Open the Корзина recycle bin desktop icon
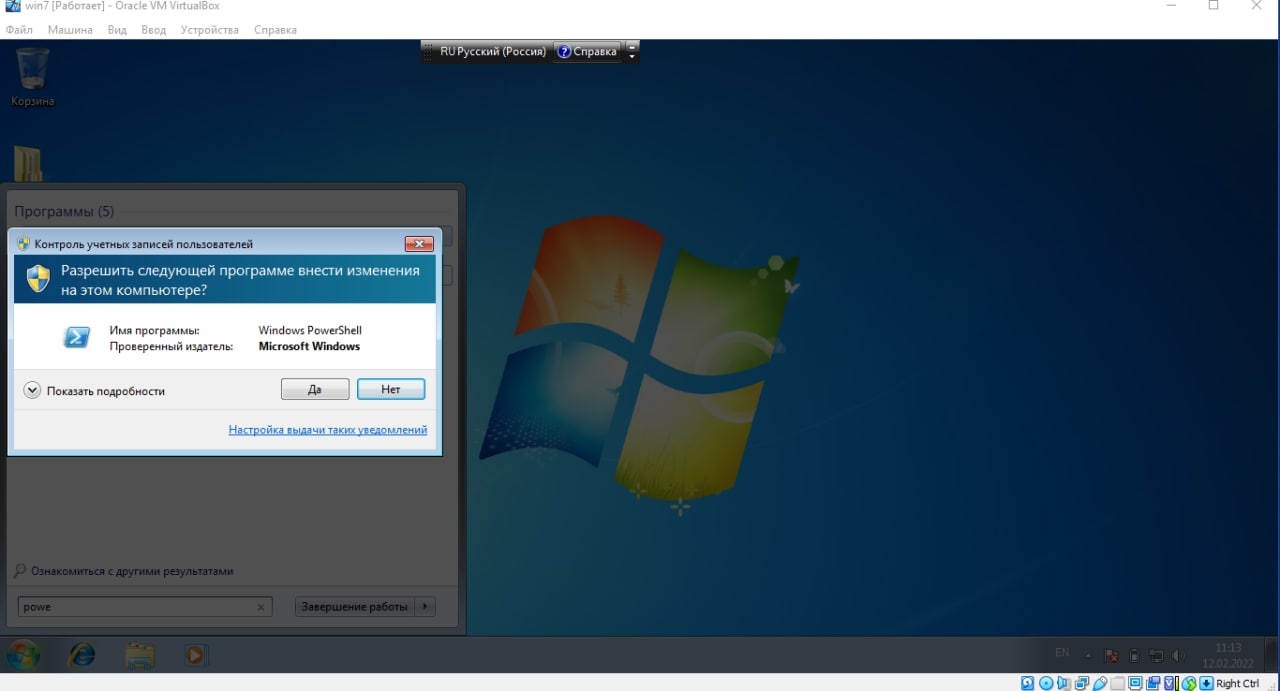 click(x=33, y=77)
